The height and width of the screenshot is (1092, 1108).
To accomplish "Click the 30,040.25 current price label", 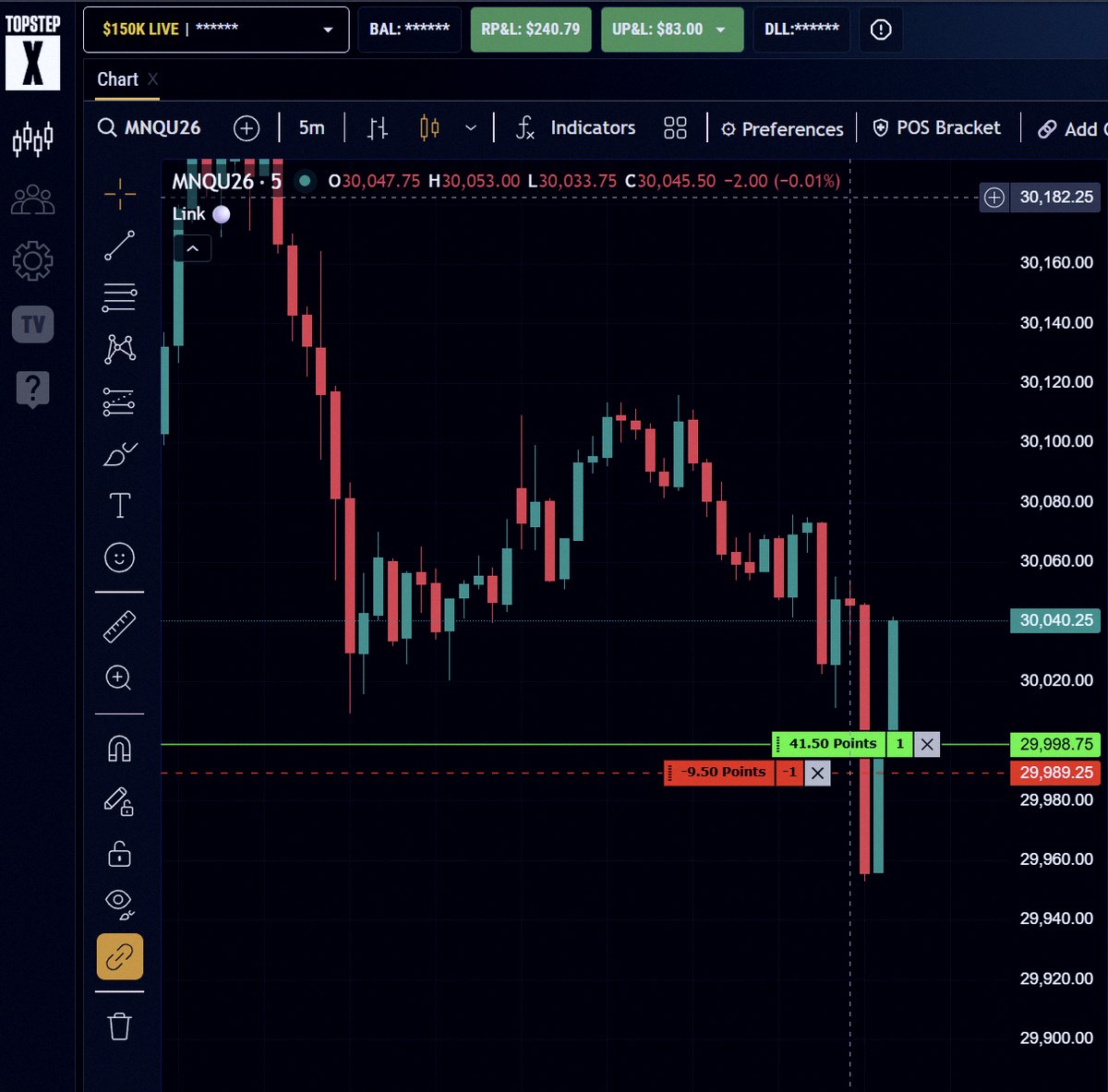I will point(1055,620).
